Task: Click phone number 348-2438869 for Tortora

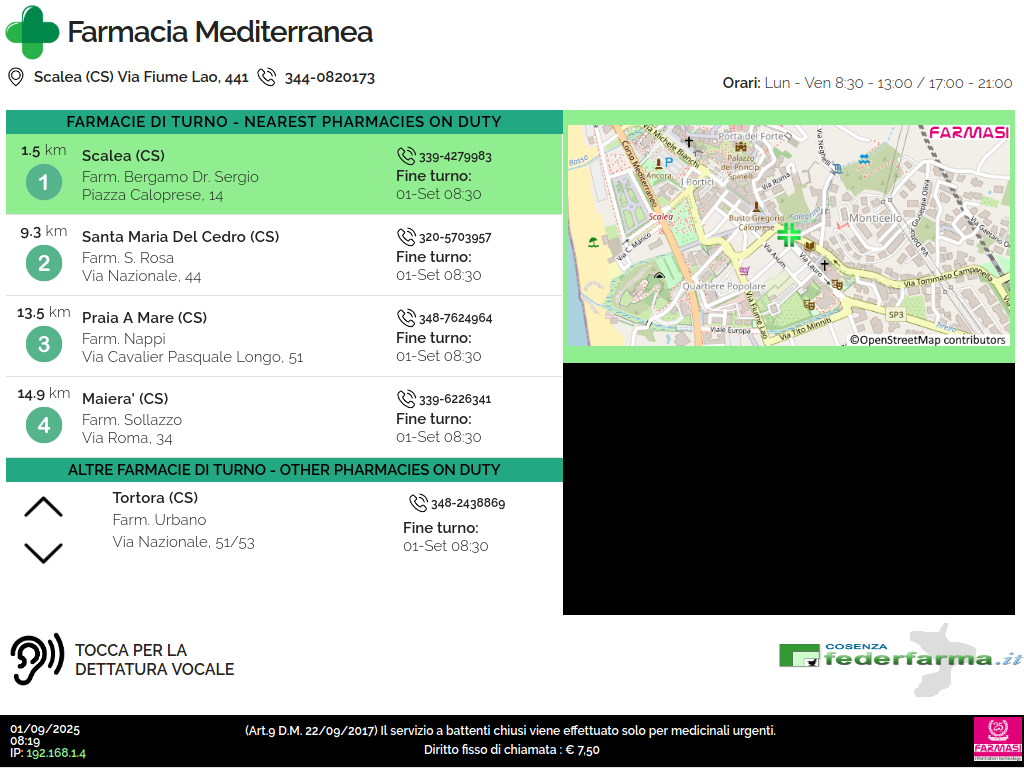Action: coord(467,504)
